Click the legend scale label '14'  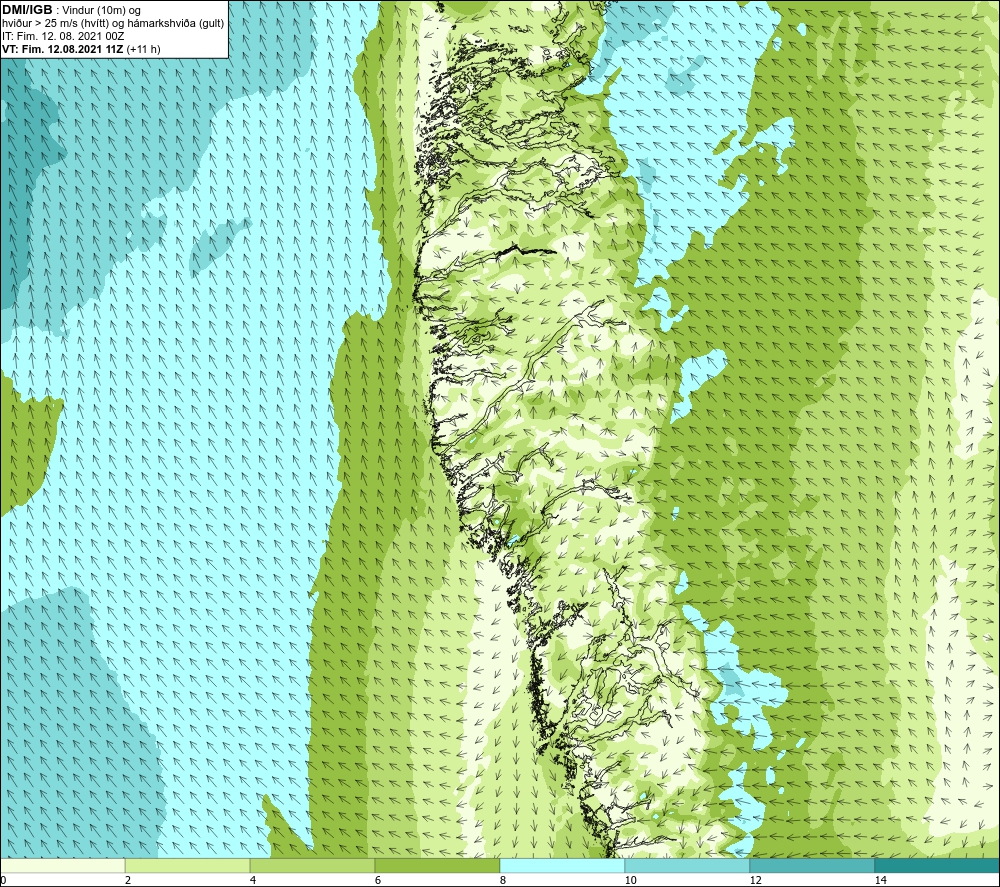881,881
